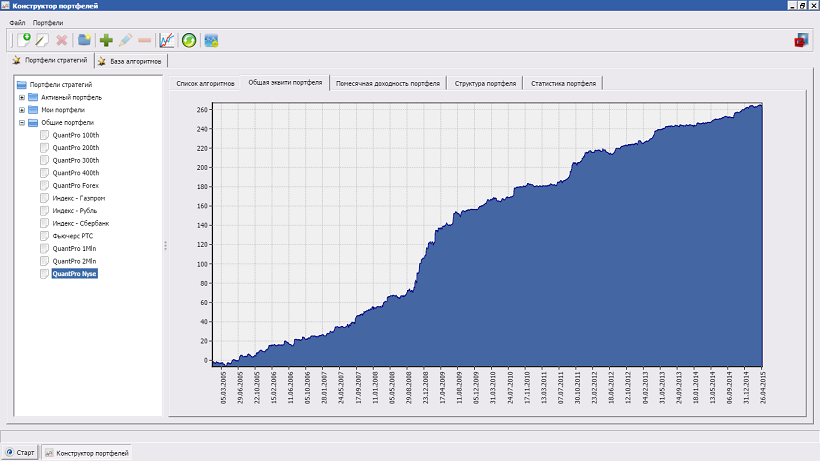Expand the Мои портфели tree node

tap(22, 110)
